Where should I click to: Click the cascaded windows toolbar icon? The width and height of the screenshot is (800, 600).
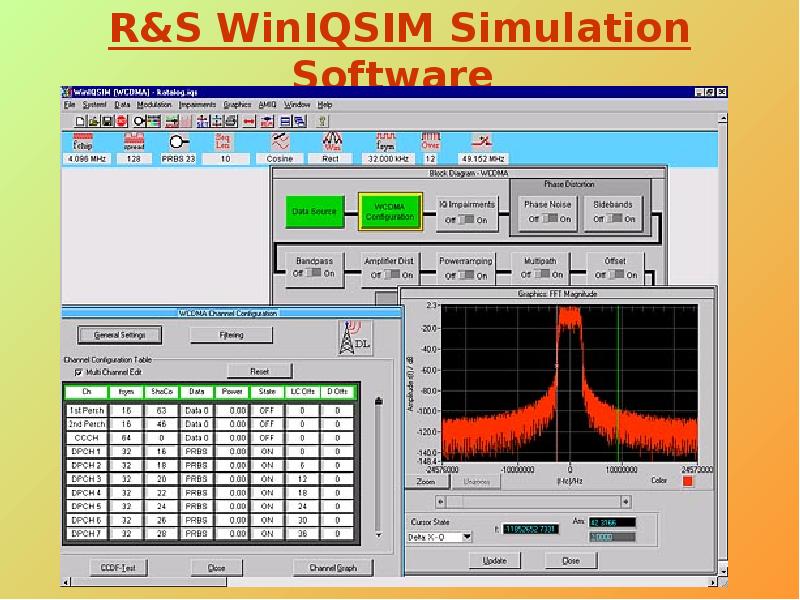[x=301, y=121]
